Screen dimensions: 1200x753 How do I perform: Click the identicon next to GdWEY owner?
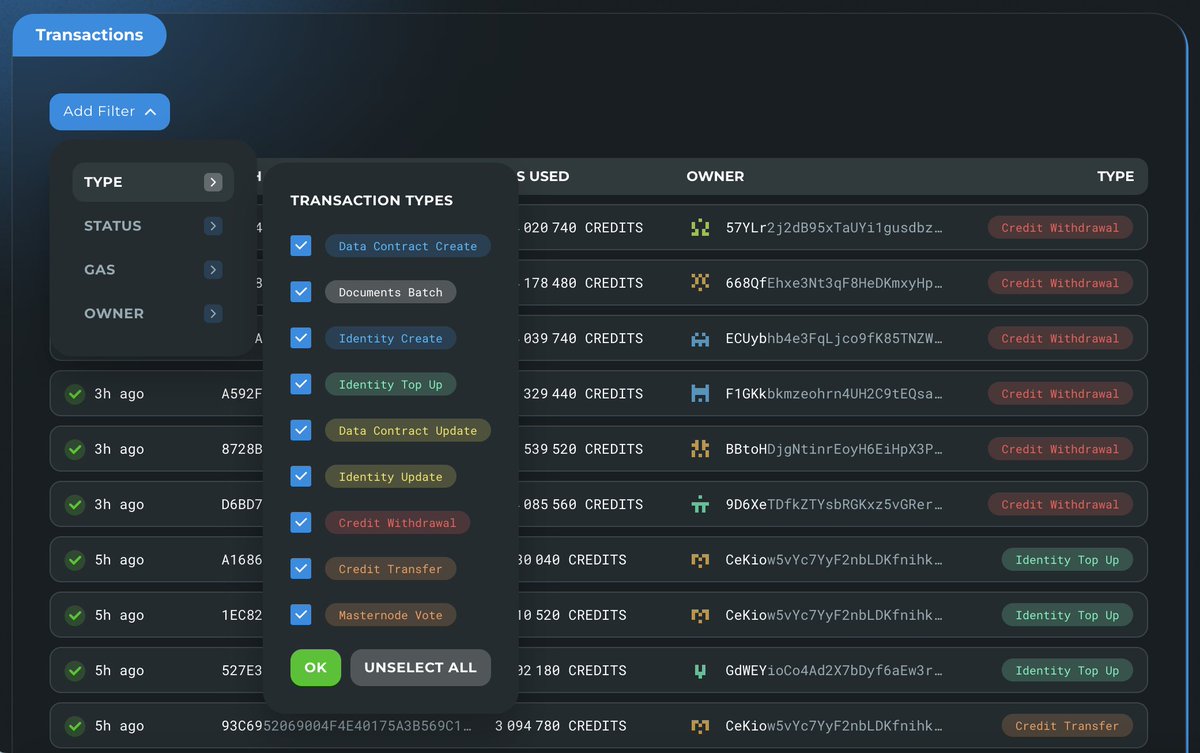[x=701, y=670]
